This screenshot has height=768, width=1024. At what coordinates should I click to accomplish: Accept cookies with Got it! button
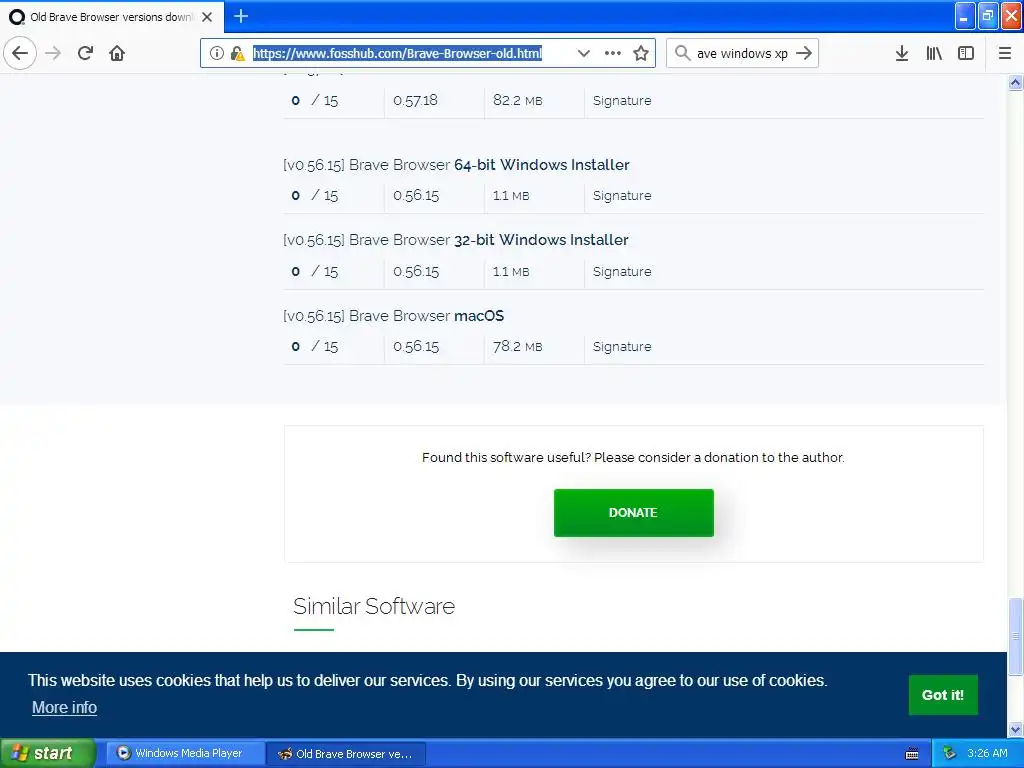coord(943,695)
